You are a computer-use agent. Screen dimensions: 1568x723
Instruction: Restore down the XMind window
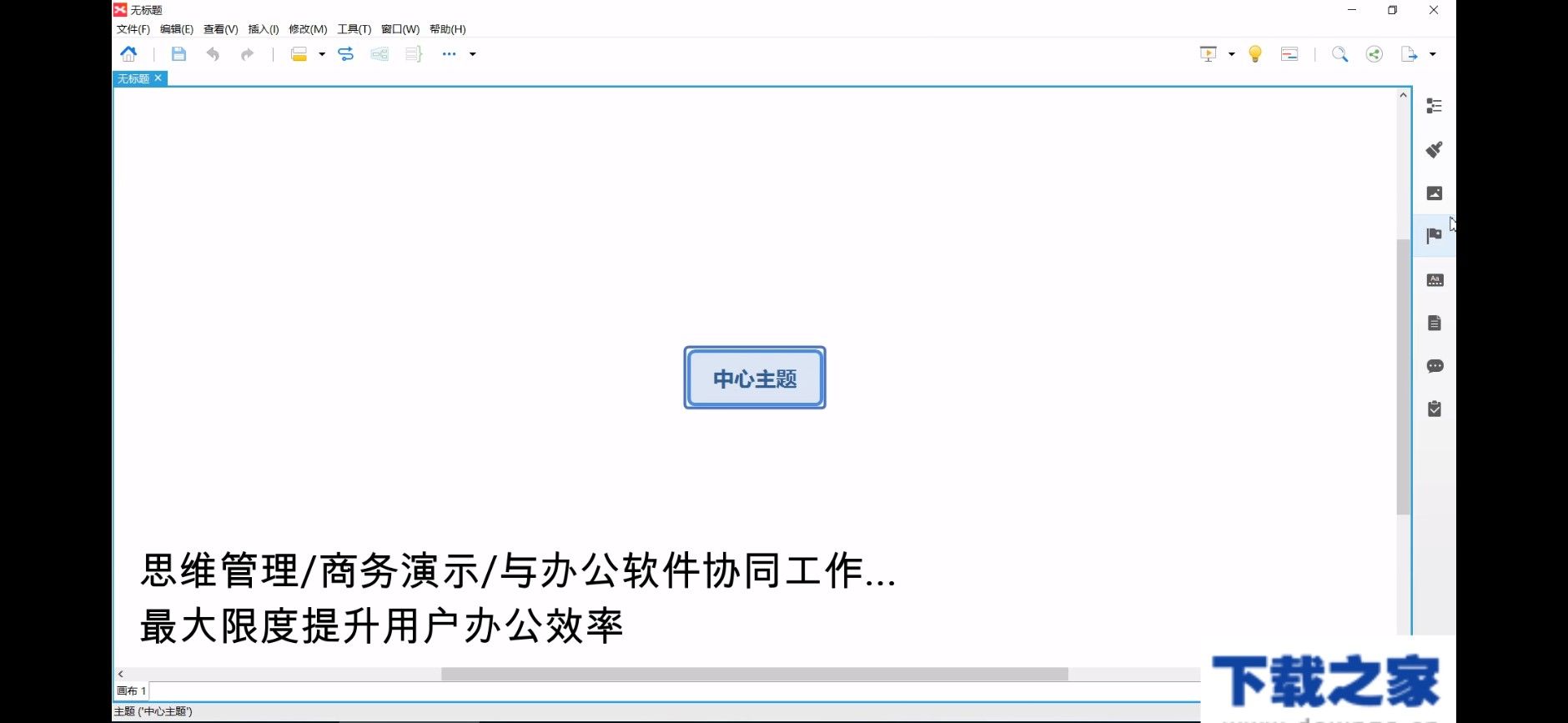coord(1392,10)
